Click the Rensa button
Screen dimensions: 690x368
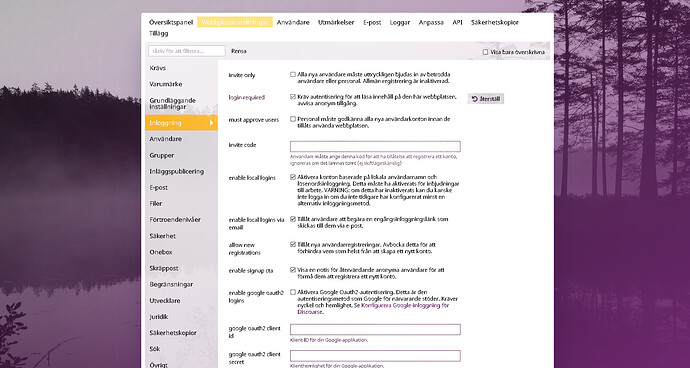pyautogui.click(x=239, y=51)
